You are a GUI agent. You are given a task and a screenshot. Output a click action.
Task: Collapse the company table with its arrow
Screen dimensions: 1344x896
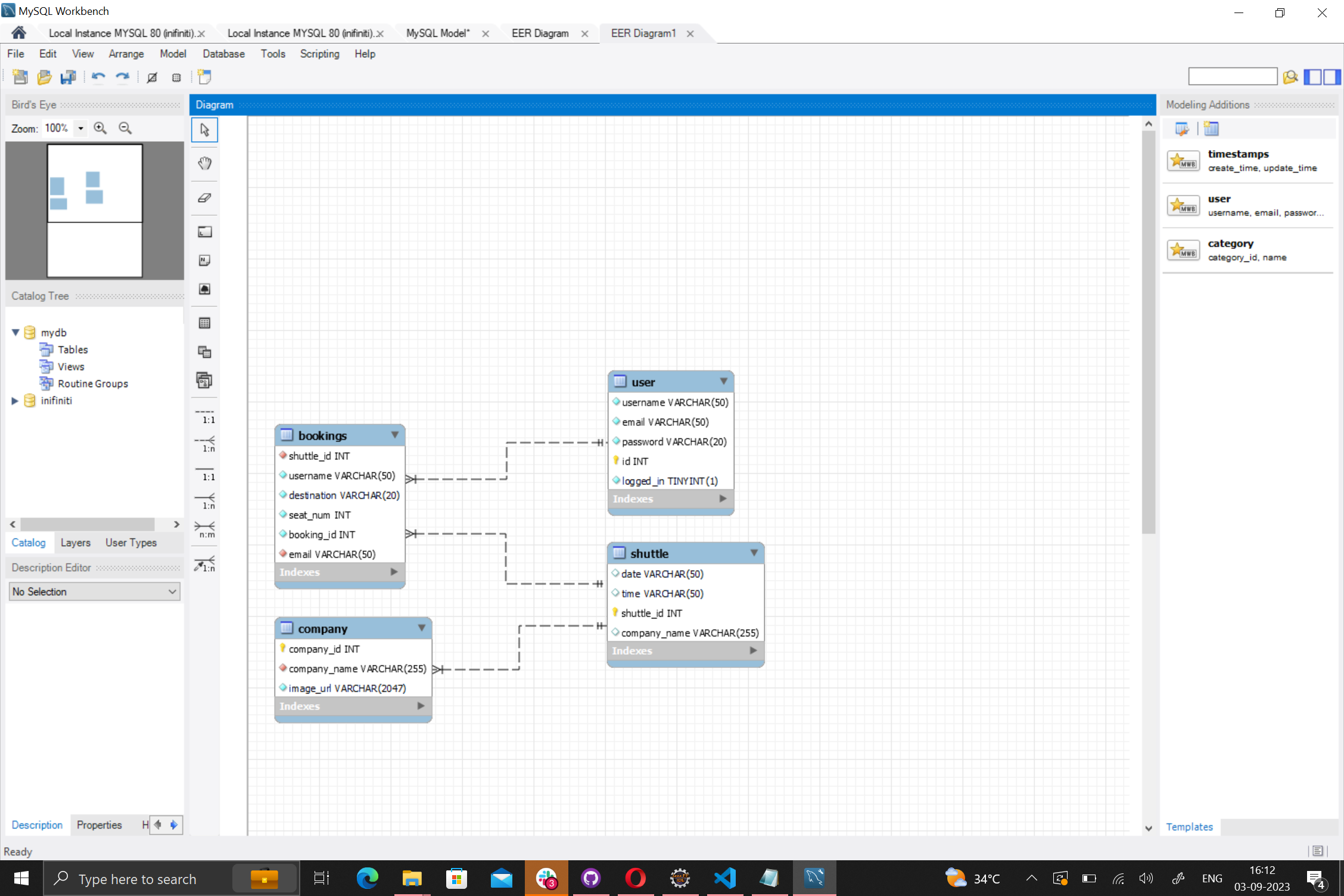click(x=422, y=628)
